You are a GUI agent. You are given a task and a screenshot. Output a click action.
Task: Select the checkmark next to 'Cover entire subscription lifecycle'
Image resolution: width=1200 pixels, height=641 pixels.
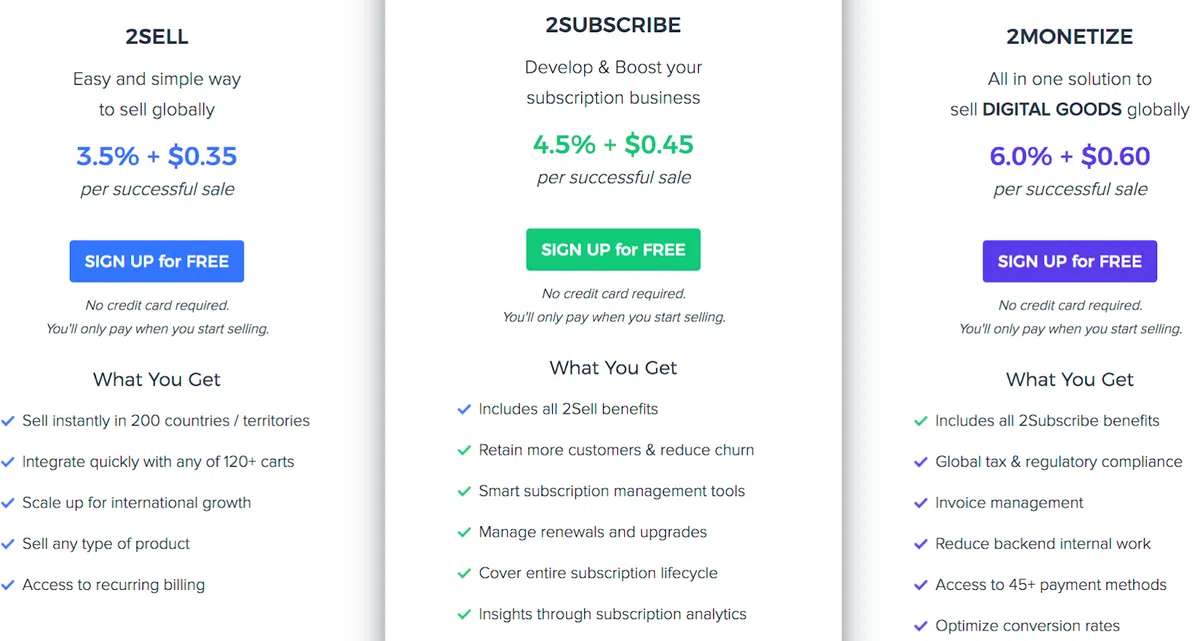tap(464, 572)
